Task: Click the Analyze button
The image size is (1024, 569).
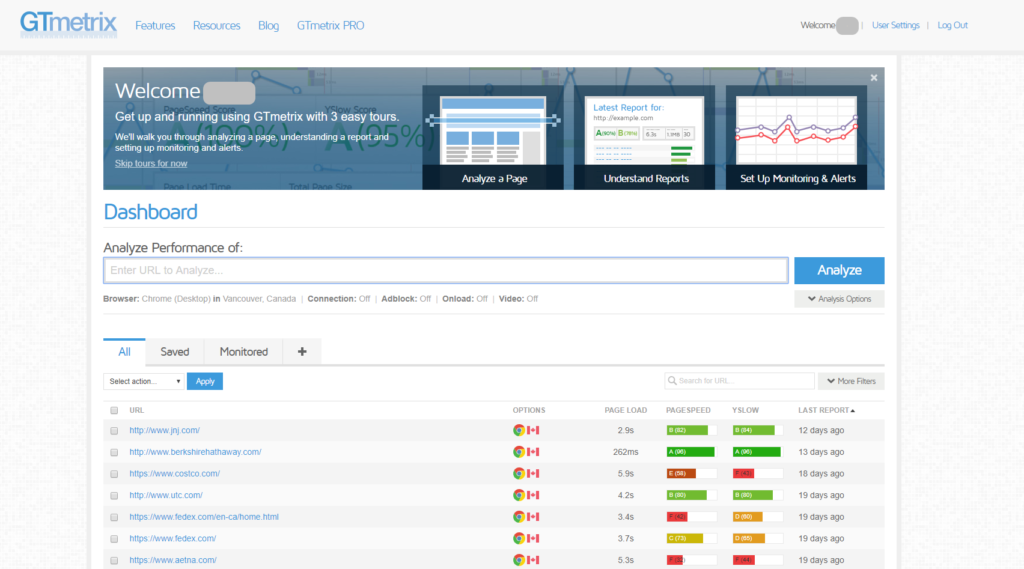Action: (x=839, y=270)
